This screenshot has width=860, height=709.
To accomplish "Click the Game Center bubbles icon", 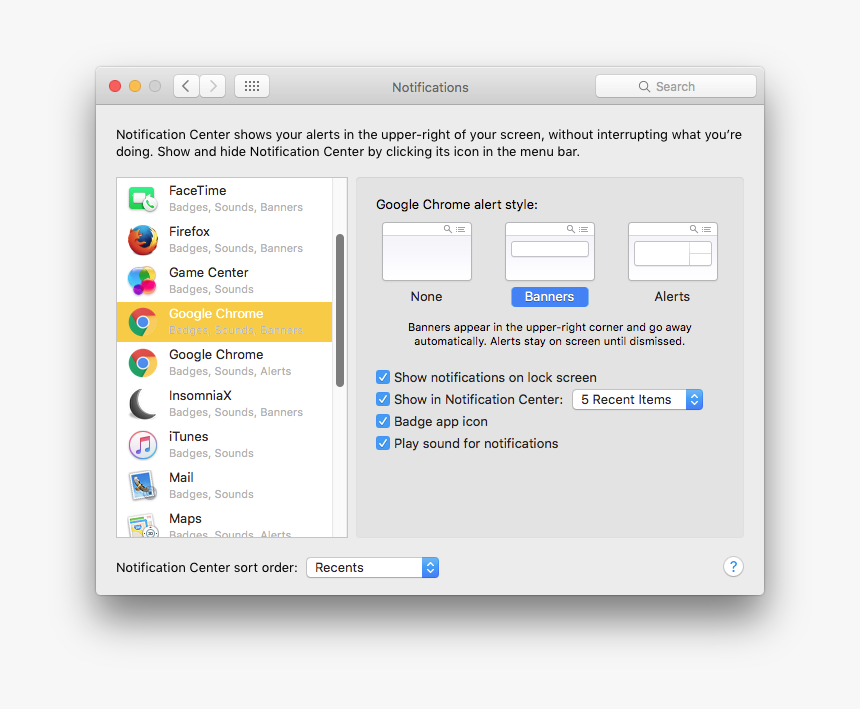I will click(143, 281).
